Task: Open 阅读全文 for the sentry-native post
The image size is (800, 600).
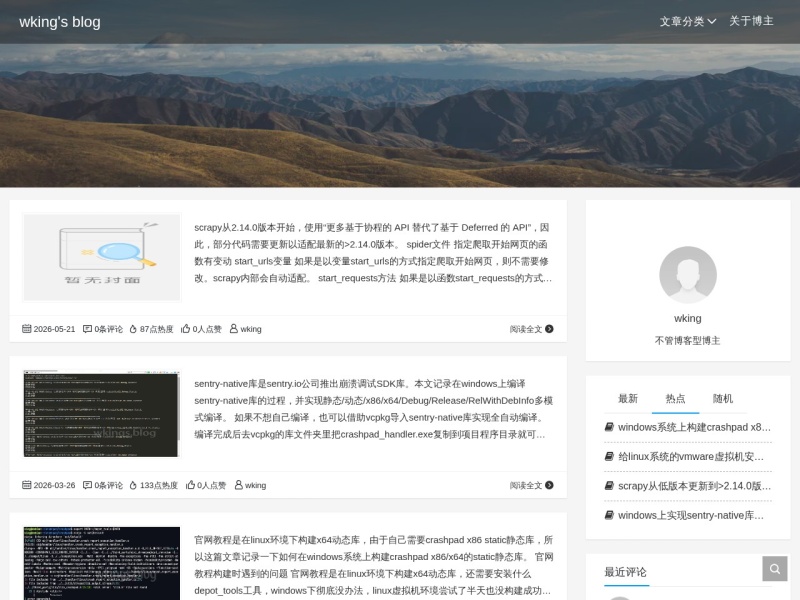Action: (x=526, y=485)
